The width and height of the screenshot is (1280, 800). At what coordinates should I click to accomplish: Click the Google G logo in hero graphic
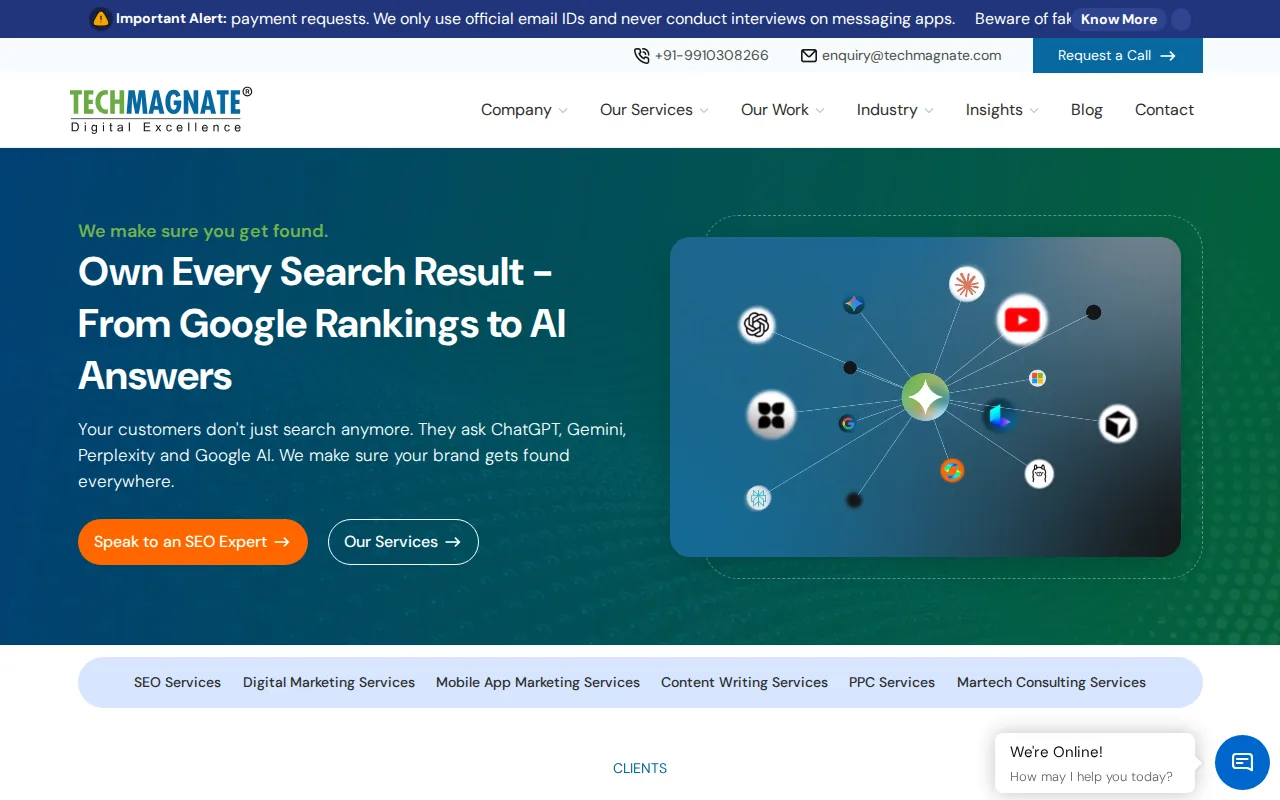(847, 423)
